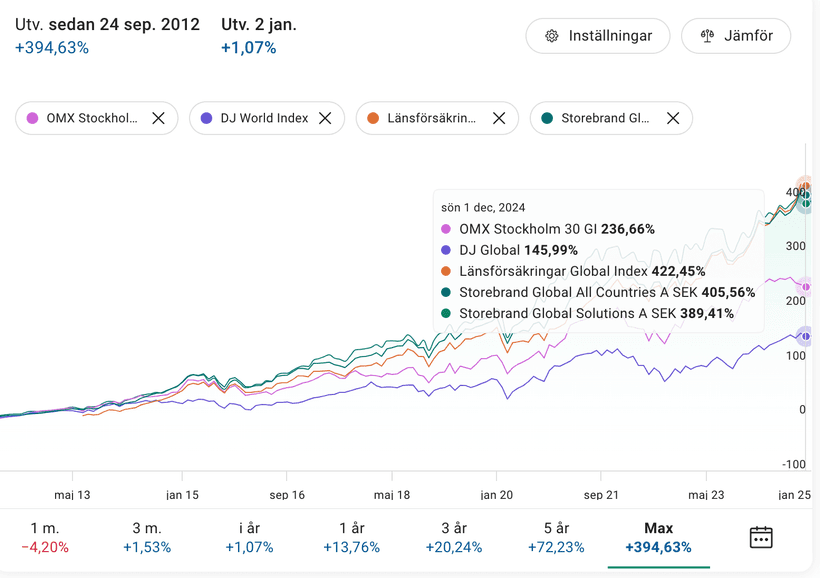This screenshot has width=820, height=578.
Task: Click the scale icon in Jämför
Action: [708, 36]
